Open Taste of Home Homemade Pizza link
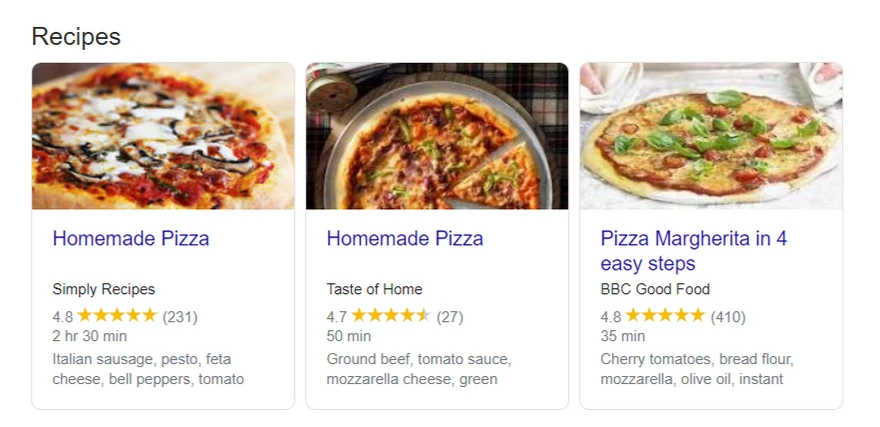This screenshot has width=880, height=427. 405,239
